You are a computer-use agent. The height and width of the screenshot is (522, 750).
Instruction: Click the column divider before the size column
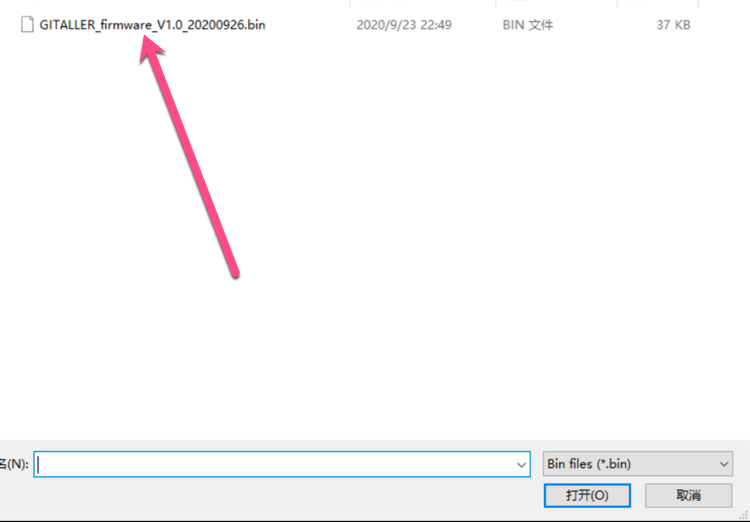pos(617,4)
